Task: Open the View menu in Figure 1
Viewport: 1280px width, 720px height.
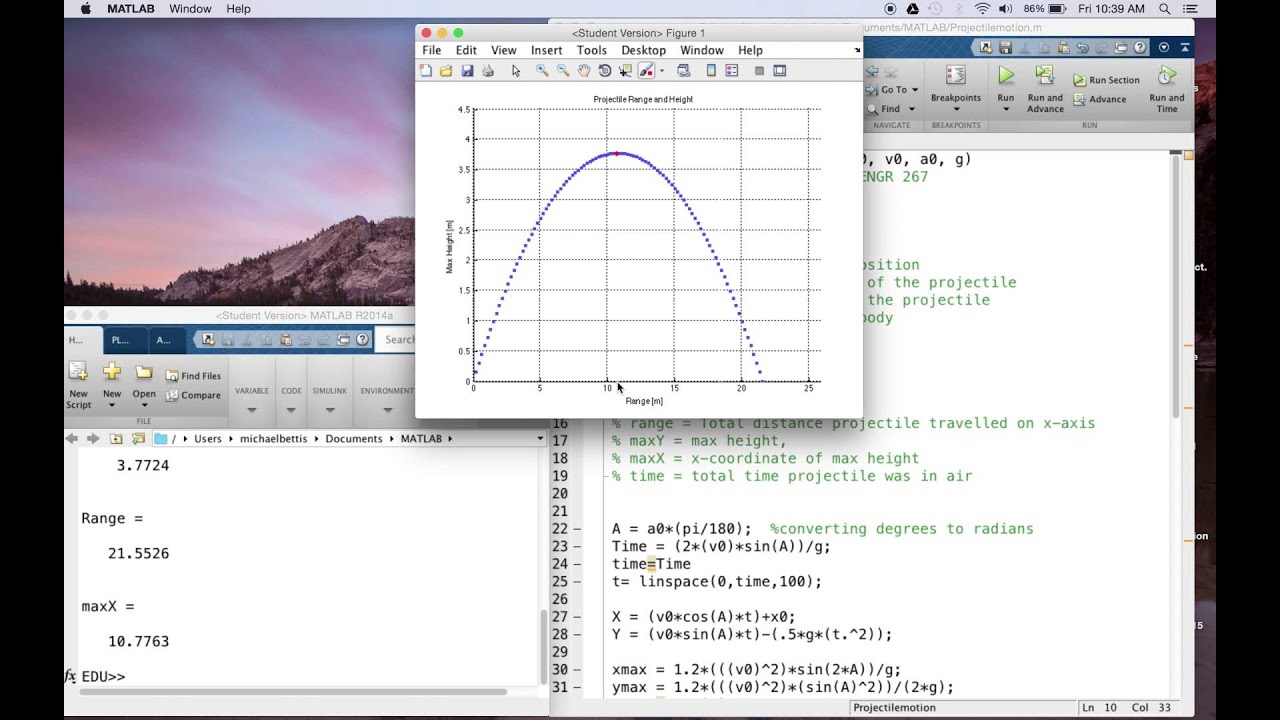Action: (x=504, y=50)
